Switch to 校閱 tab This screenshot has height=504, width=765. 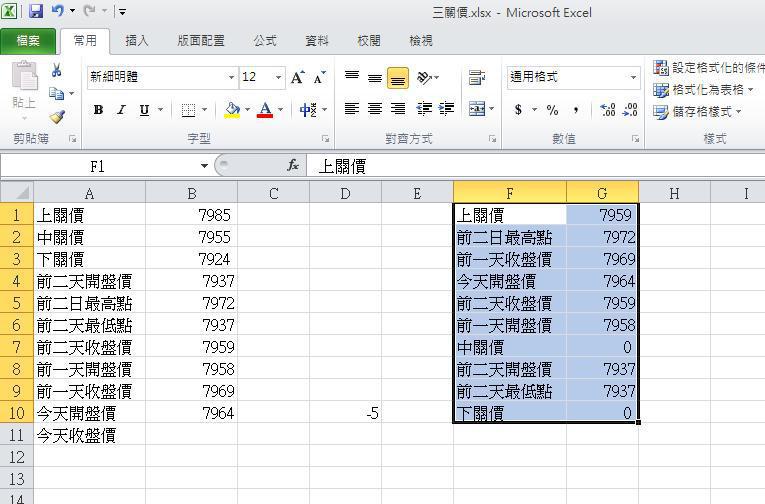coord(368,41)
